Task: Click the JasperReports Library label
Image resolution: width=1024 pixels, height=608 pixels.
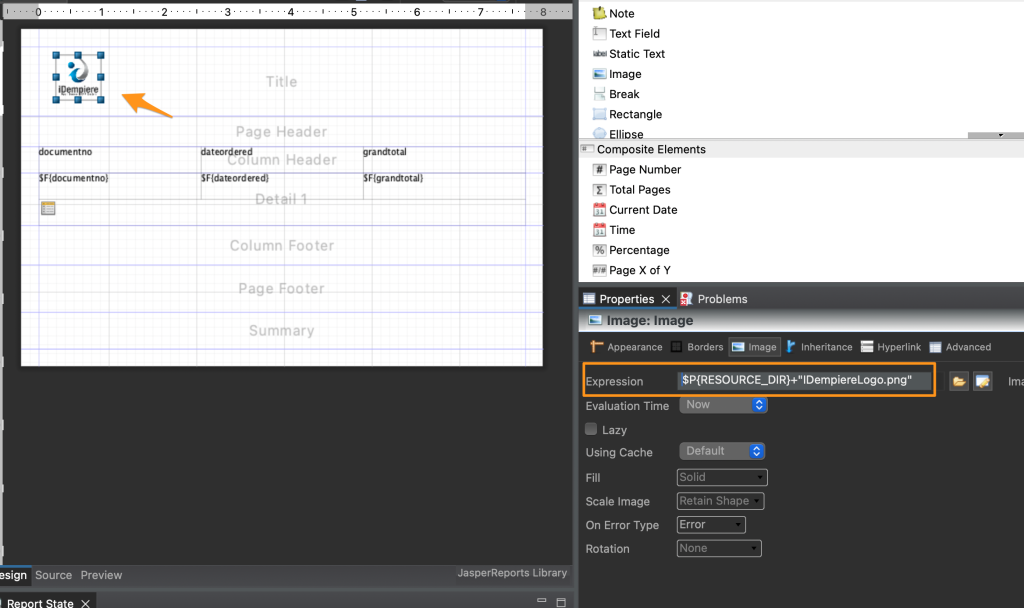Action: pyautogui.click(x=512, y=573)
